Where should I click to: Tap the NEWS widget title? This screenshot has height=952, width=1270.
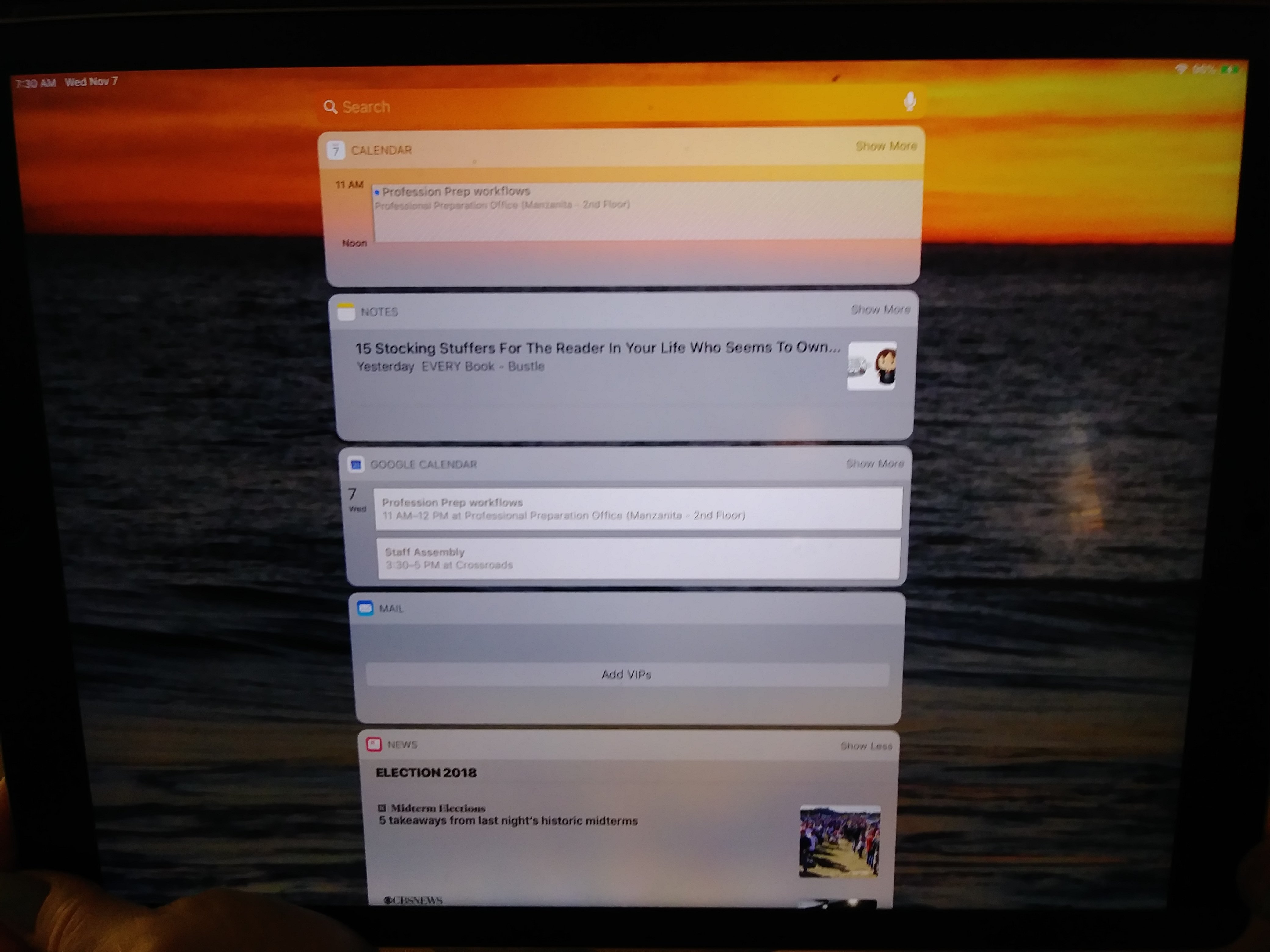[x=402, y=745]
